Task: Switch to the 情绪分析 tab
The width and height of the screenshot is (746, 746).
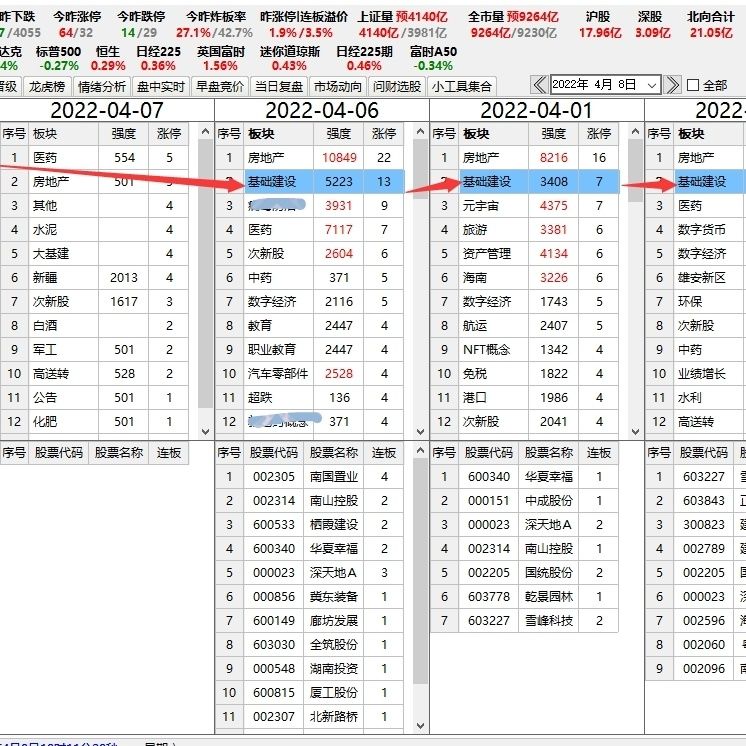Action: 101,87
